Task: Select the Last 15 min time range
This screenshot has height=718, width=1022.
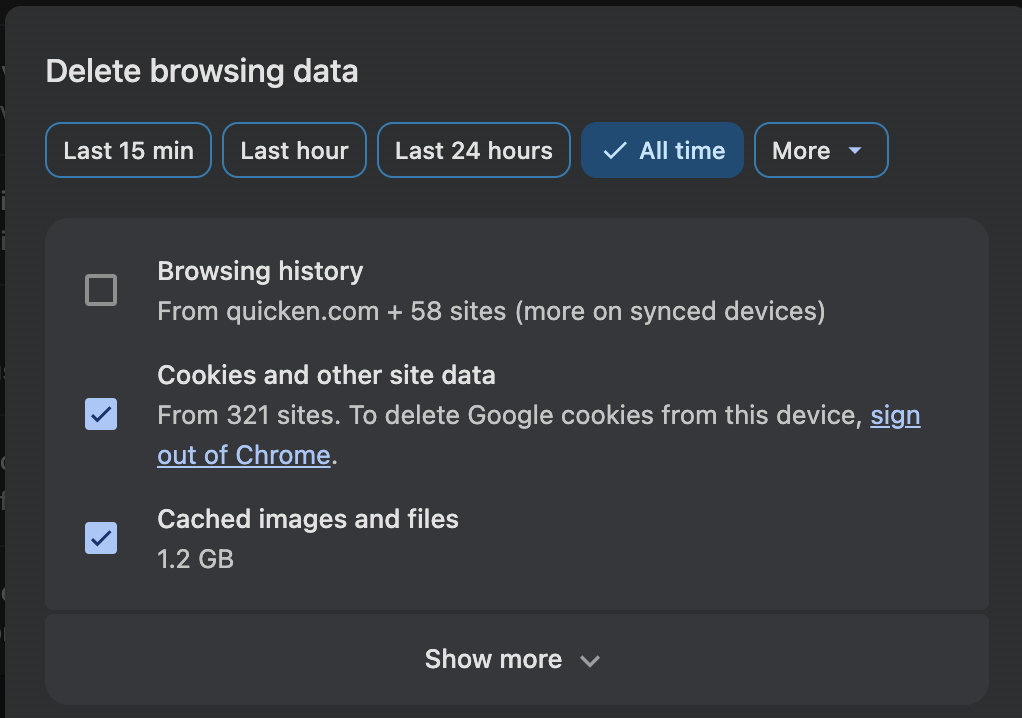Action: [128, 151]
